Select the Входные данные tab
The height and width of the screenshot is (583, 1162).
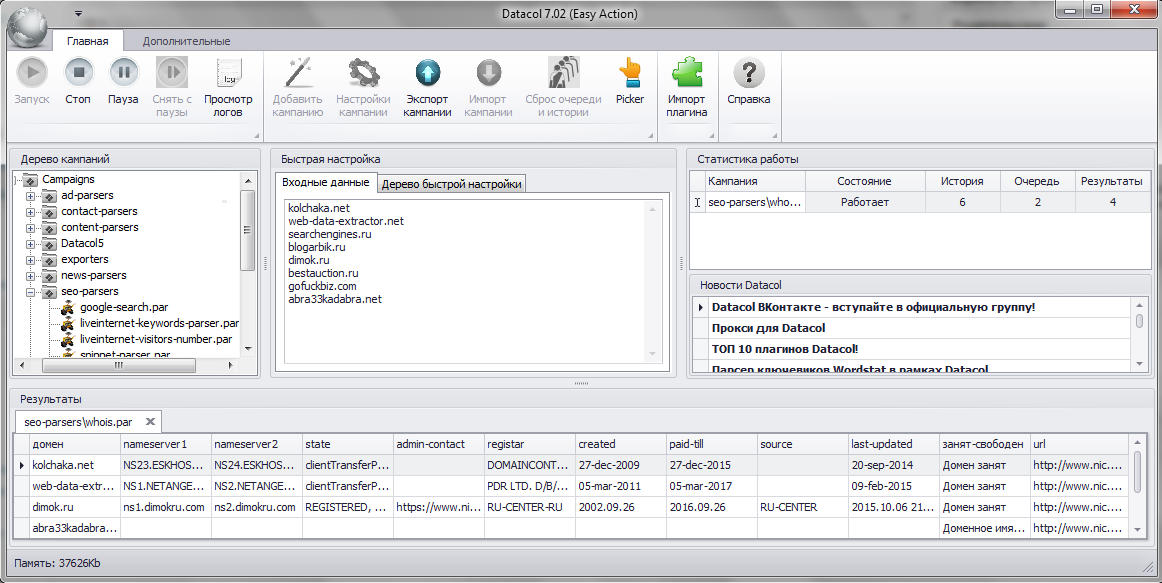pyautogui.click(x=325, y=182)
